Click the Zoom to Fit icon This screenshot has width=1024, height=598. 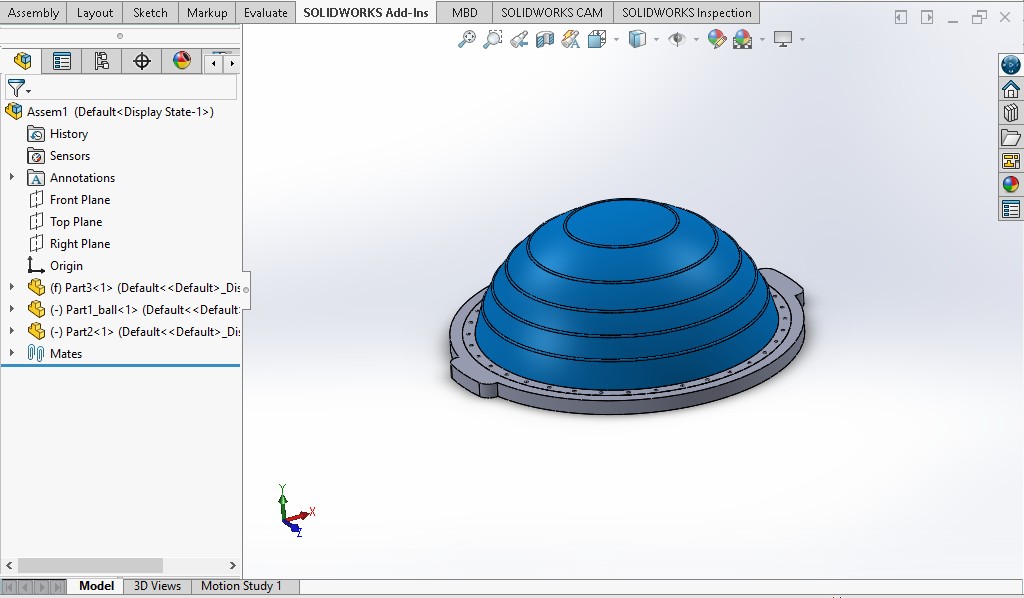(466, 39)
